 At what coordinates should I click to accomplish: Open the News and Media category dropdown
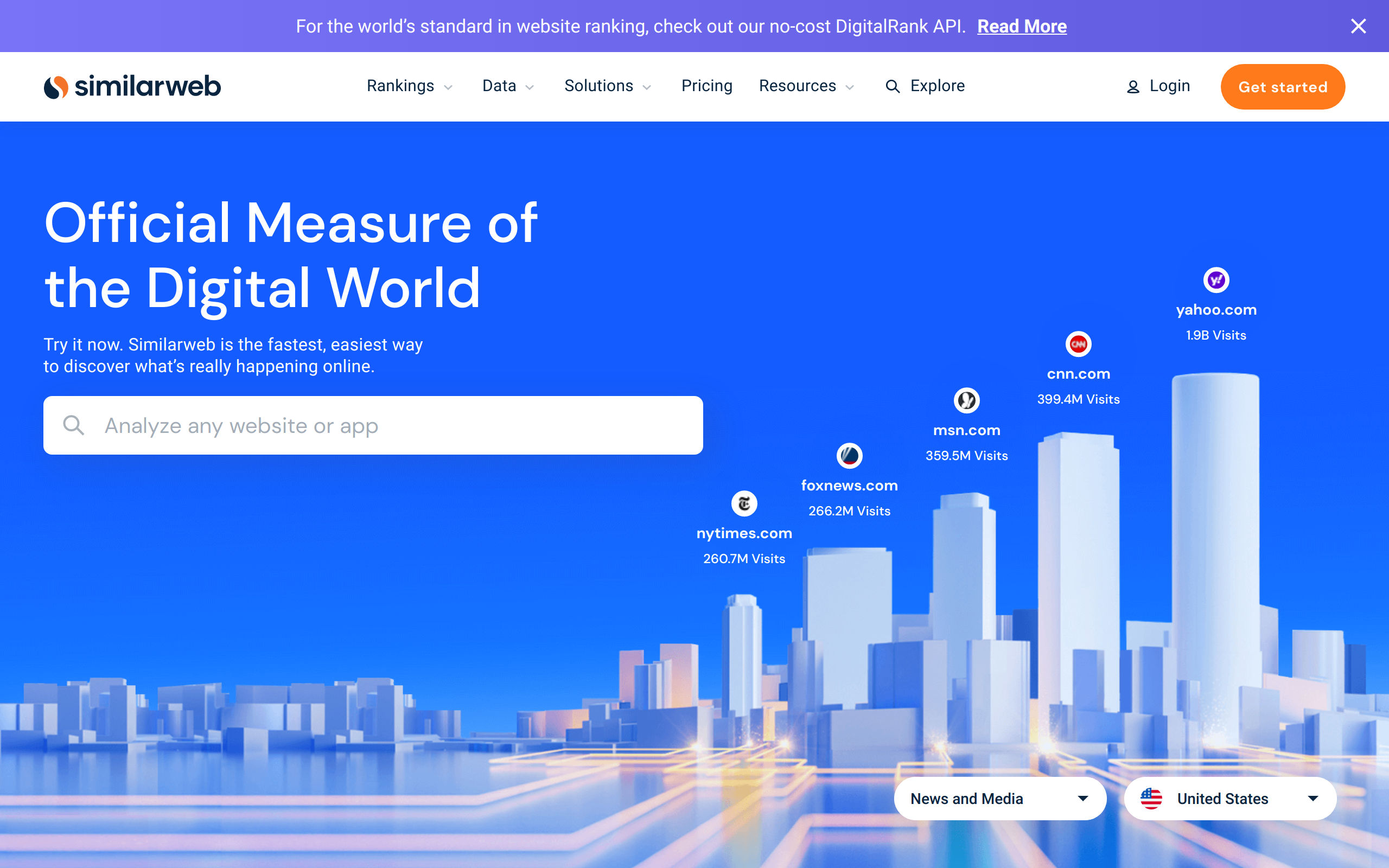(x=999, y=799)
